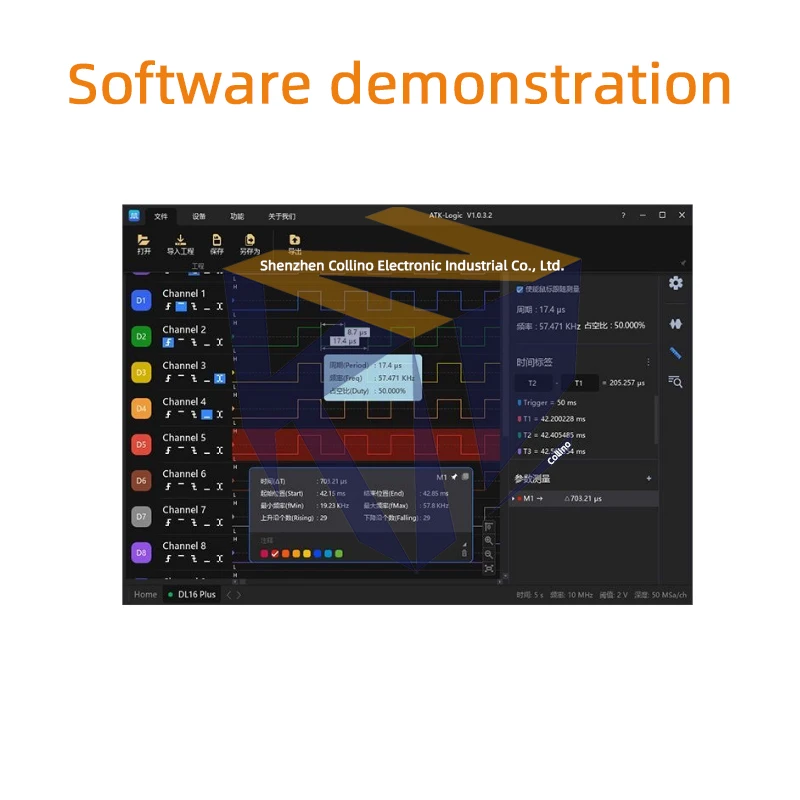Image resolution: width=800 pixels, height=800 pixels.
Task: Click the 时间 5 s duration status
Action: point(530,595)
